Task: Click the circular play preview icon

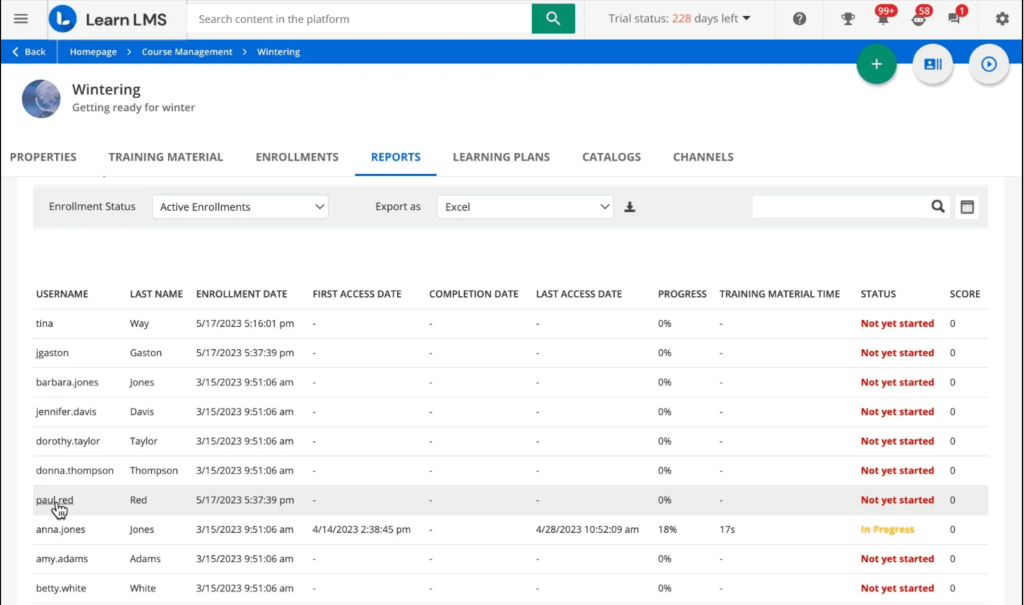Action: tap(988, 64)
